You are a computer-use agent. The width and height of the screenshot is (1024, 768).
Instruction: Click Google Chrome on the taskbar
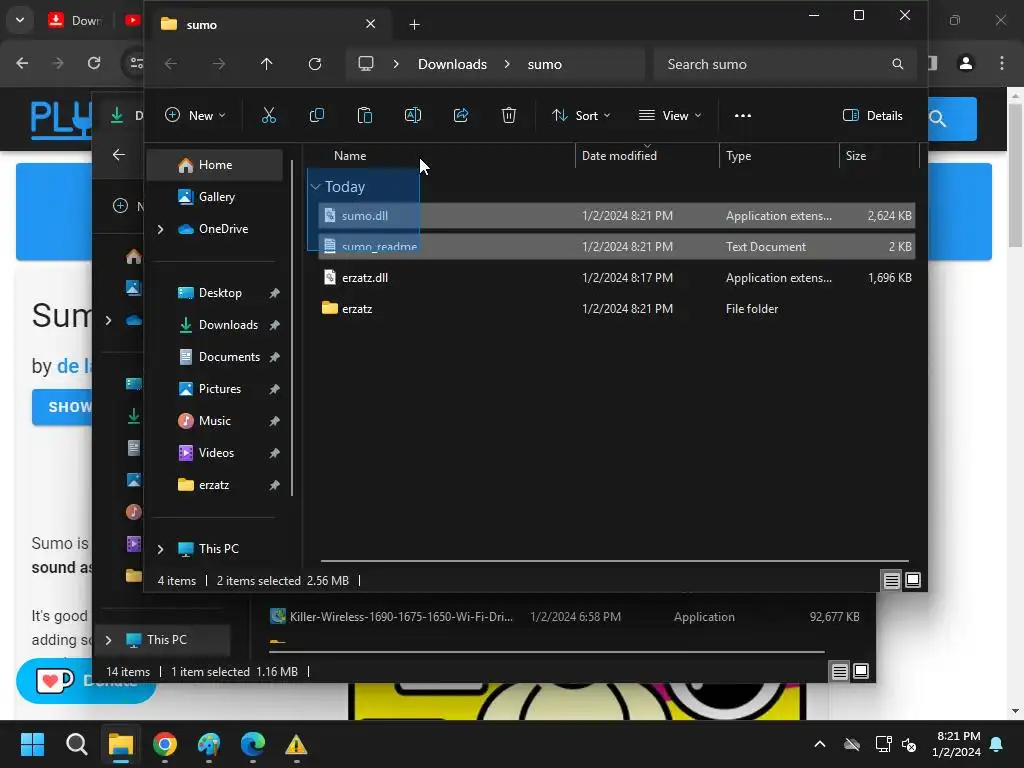coord(165,744)
